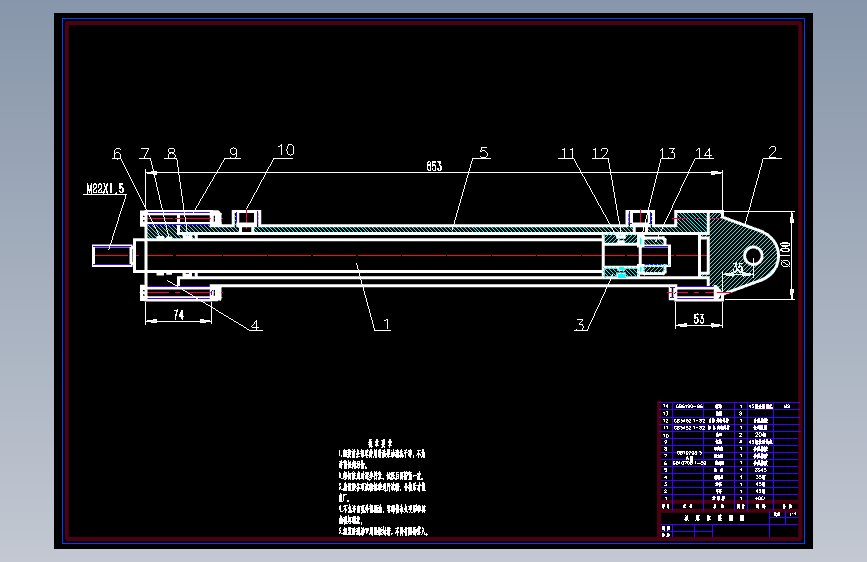Select part callout number "5"
Screen dimensions: 867x562
(x=484, y=152)
